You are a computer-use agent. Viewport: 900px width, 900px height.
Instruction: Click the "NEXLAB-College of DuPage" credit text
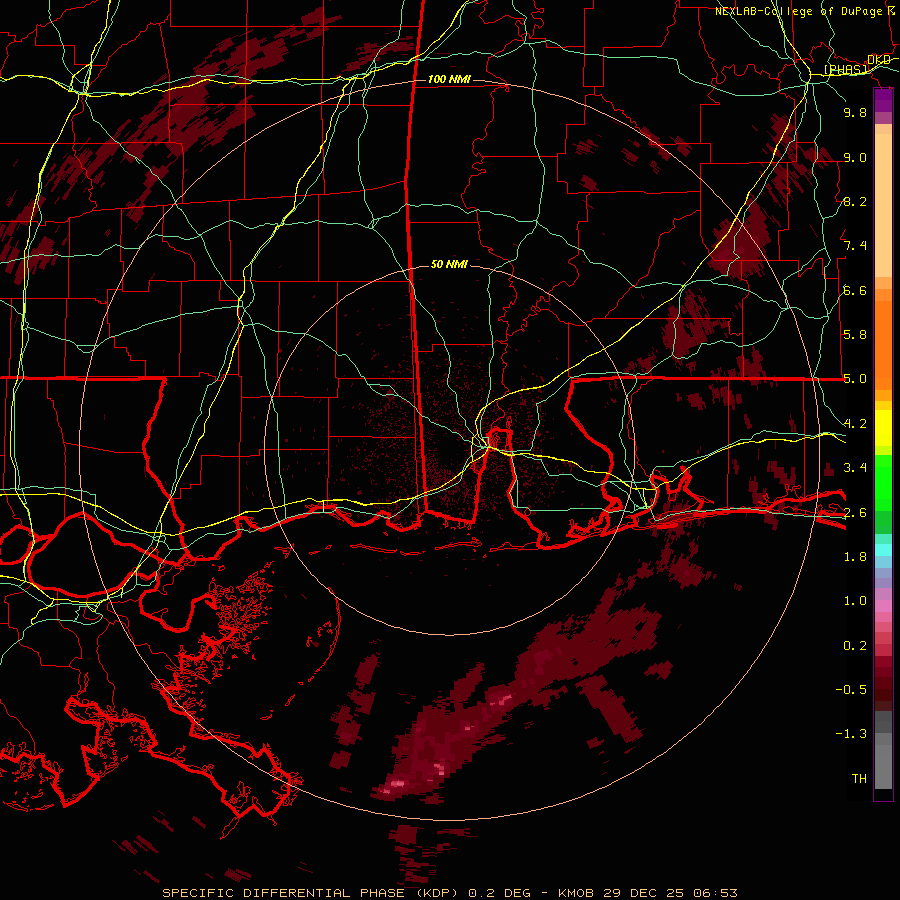click(798, 11)
